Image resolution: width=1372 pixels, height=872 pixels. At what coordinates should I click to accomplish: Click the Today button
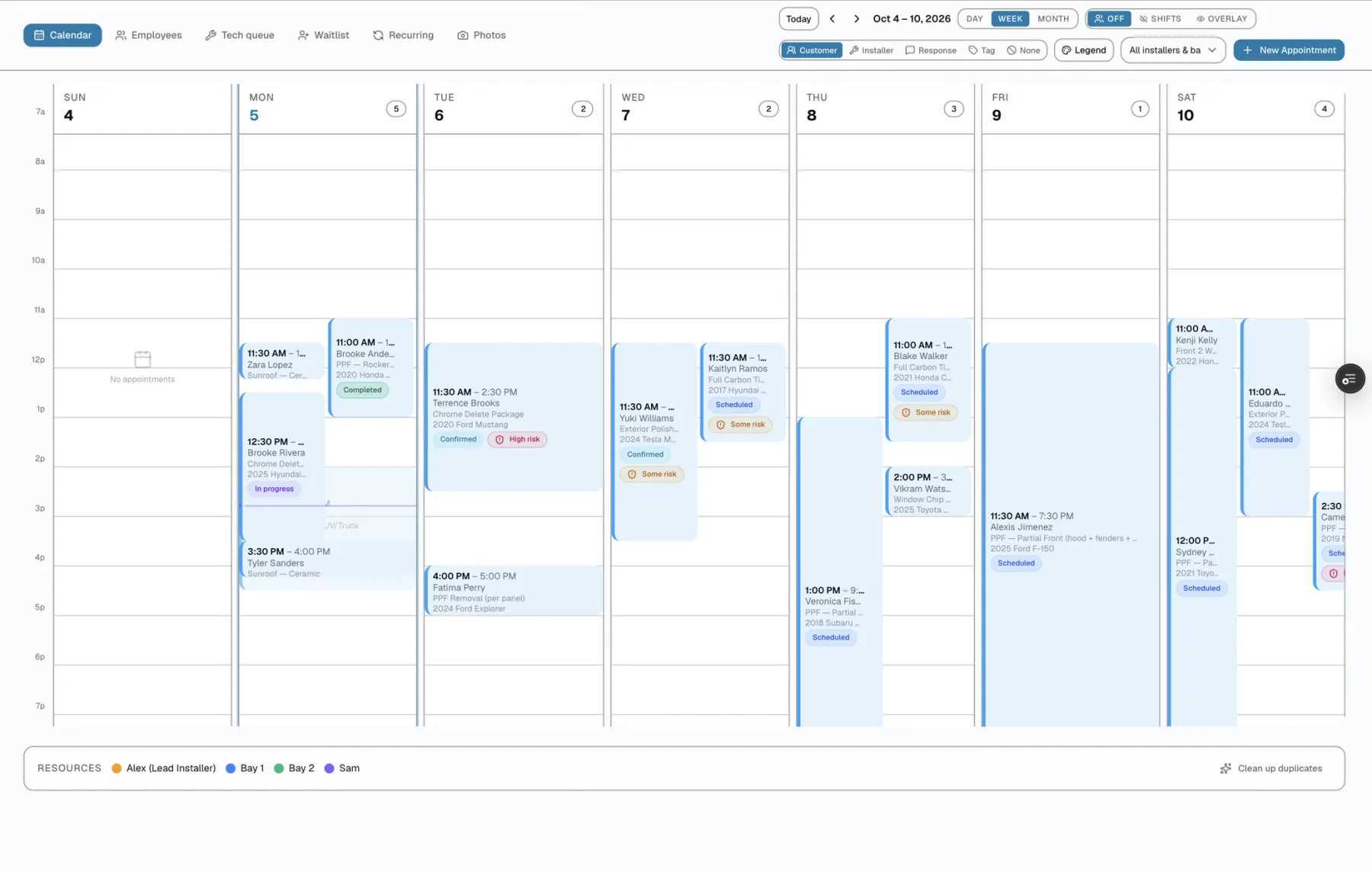[x=798, y=19]
